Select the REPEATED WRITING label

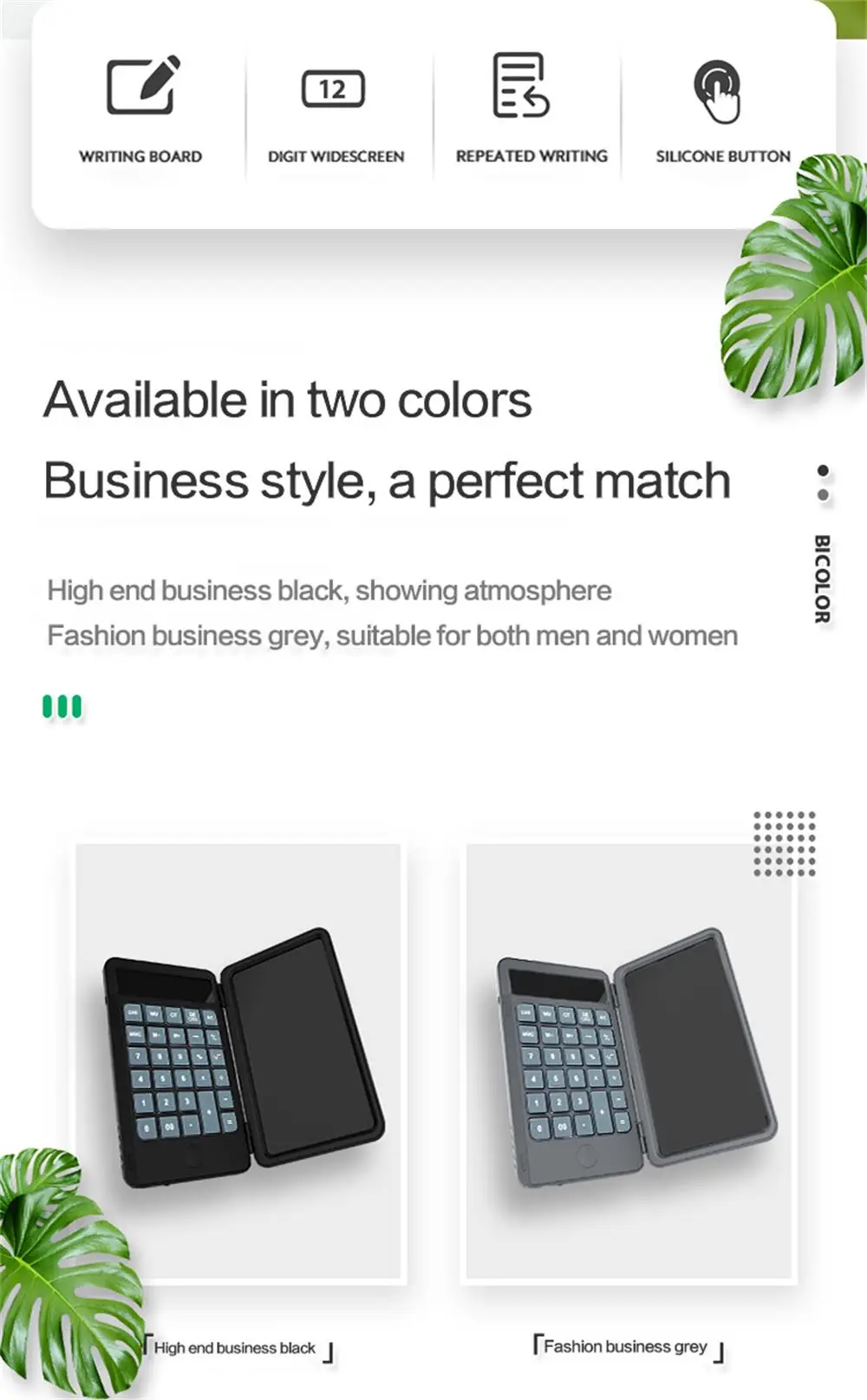(531, 156)
